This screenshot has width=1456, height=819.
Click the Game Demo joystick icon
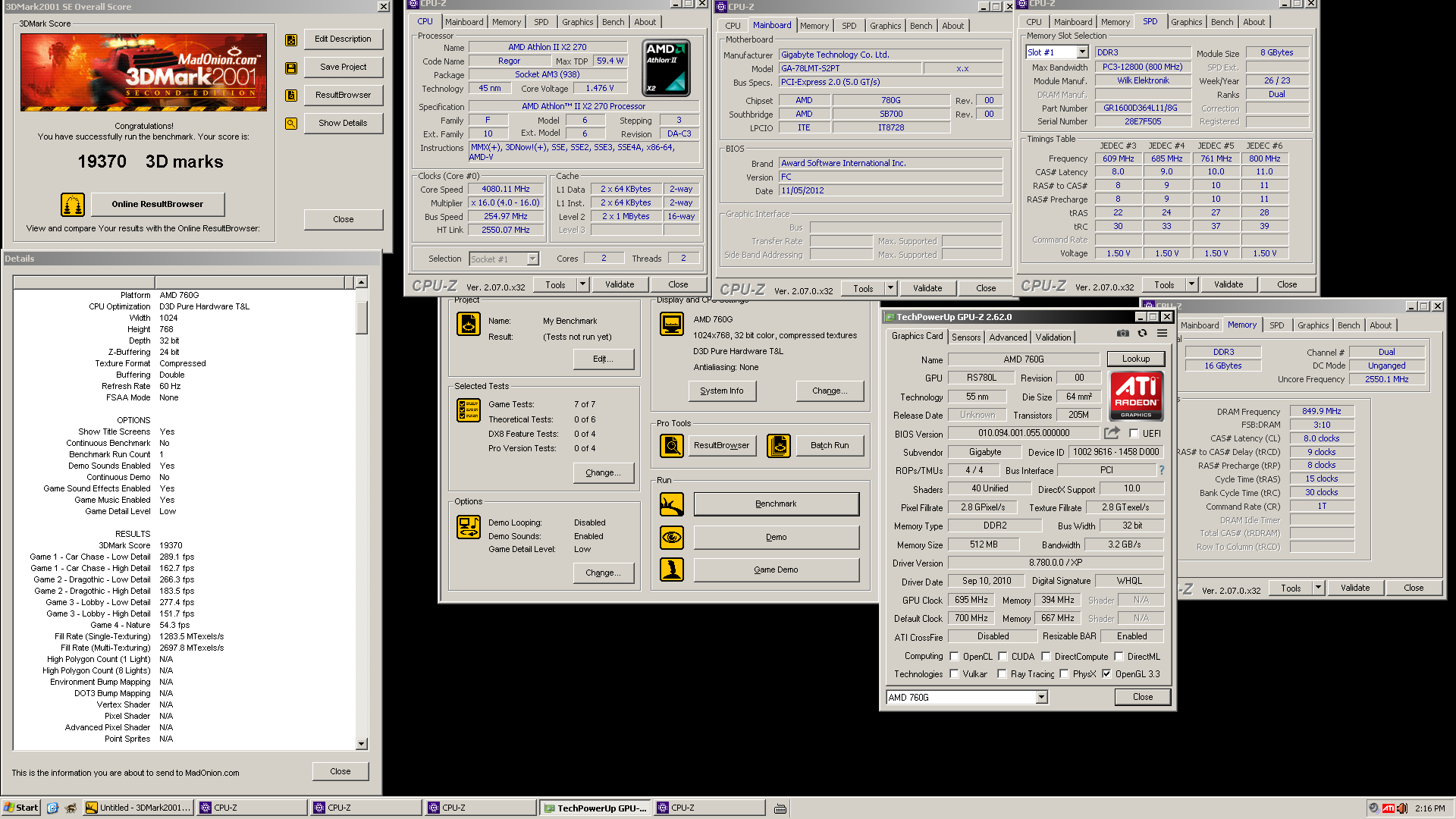(x=672, y=570)
